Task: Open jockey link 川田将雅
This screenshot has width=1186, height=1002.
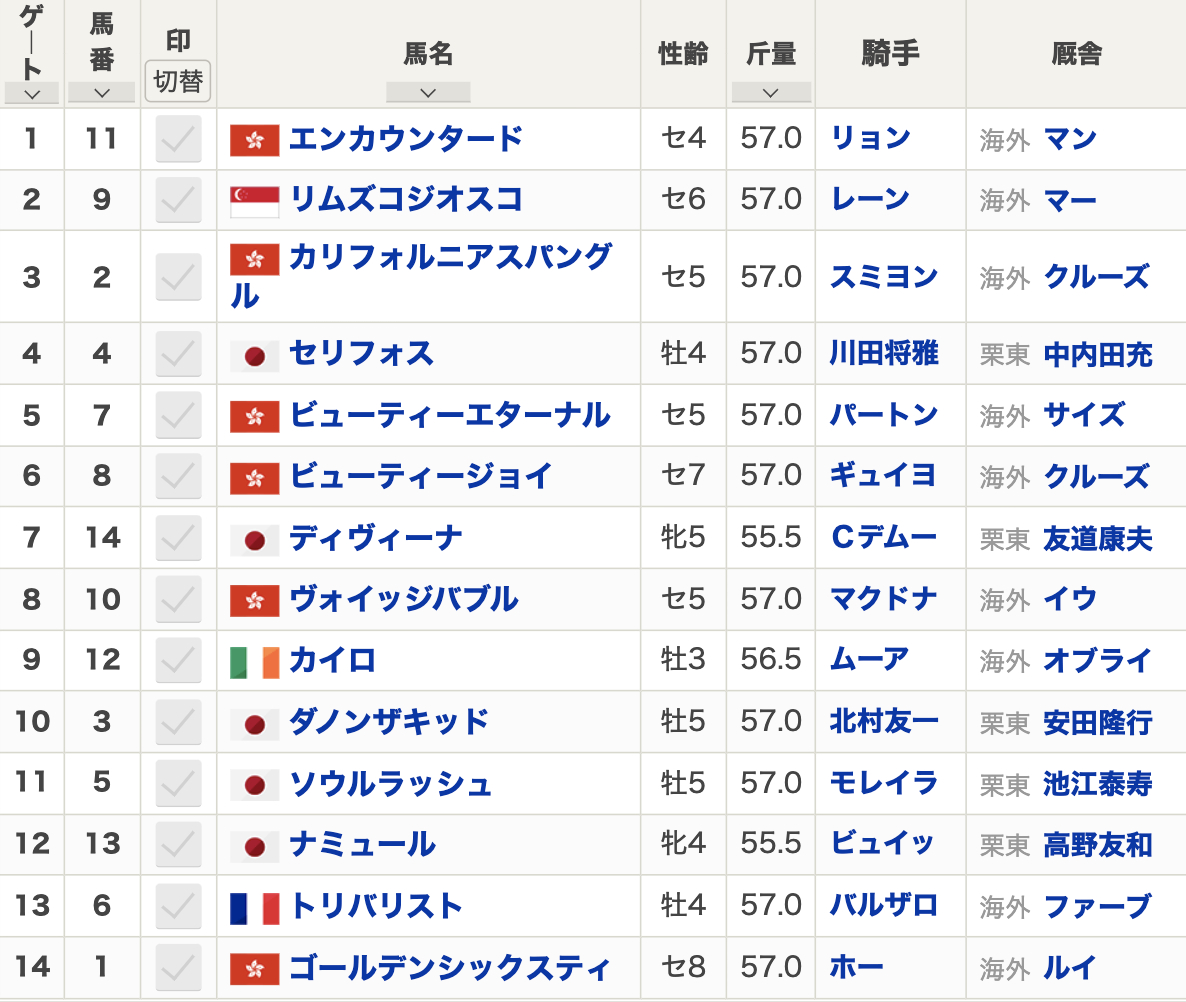Action: click(x=884, y=354)
